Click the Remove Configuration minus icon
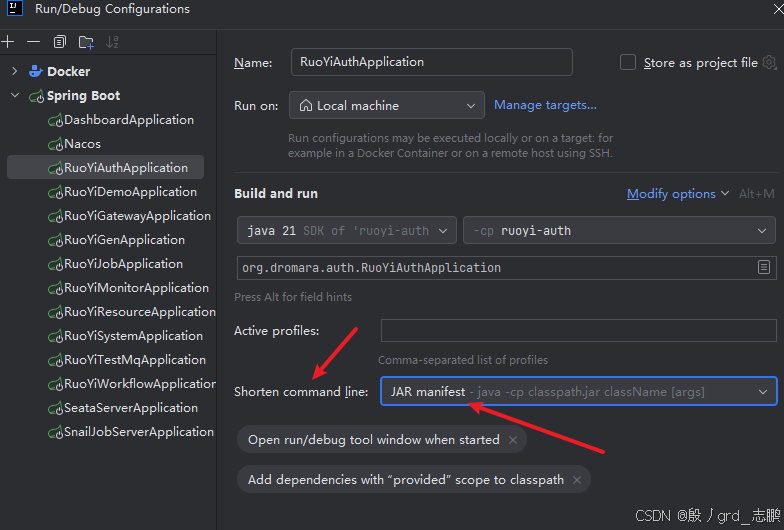784x530 pixels. tap(34, 42)
